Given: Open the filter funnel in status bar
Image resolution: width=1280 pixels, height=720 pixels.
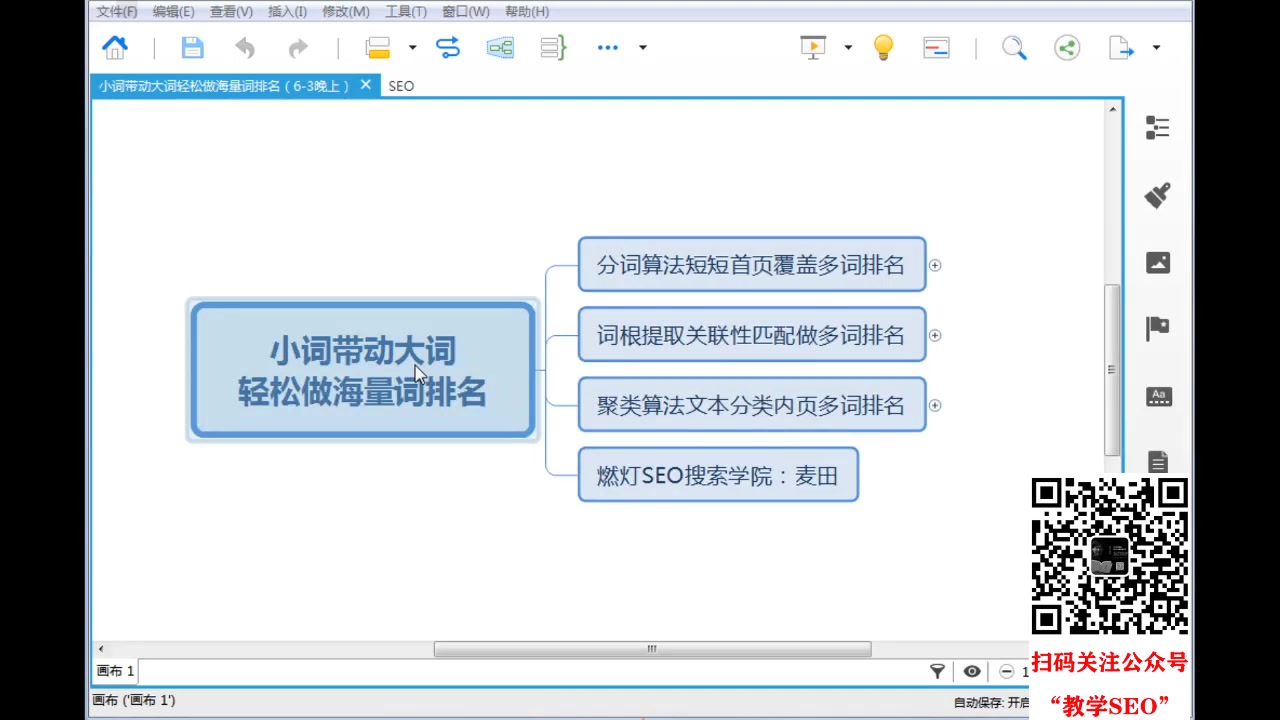Looking at the screenshot, I should coord(937,671).
